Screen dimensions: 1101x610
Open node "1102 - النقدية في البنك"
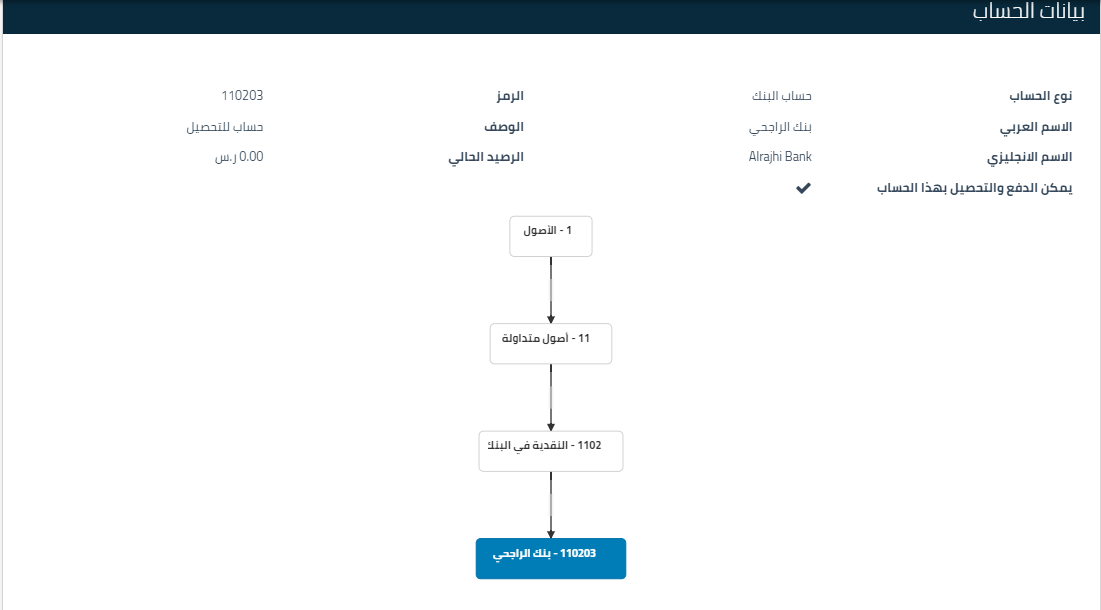click(550, 451)
